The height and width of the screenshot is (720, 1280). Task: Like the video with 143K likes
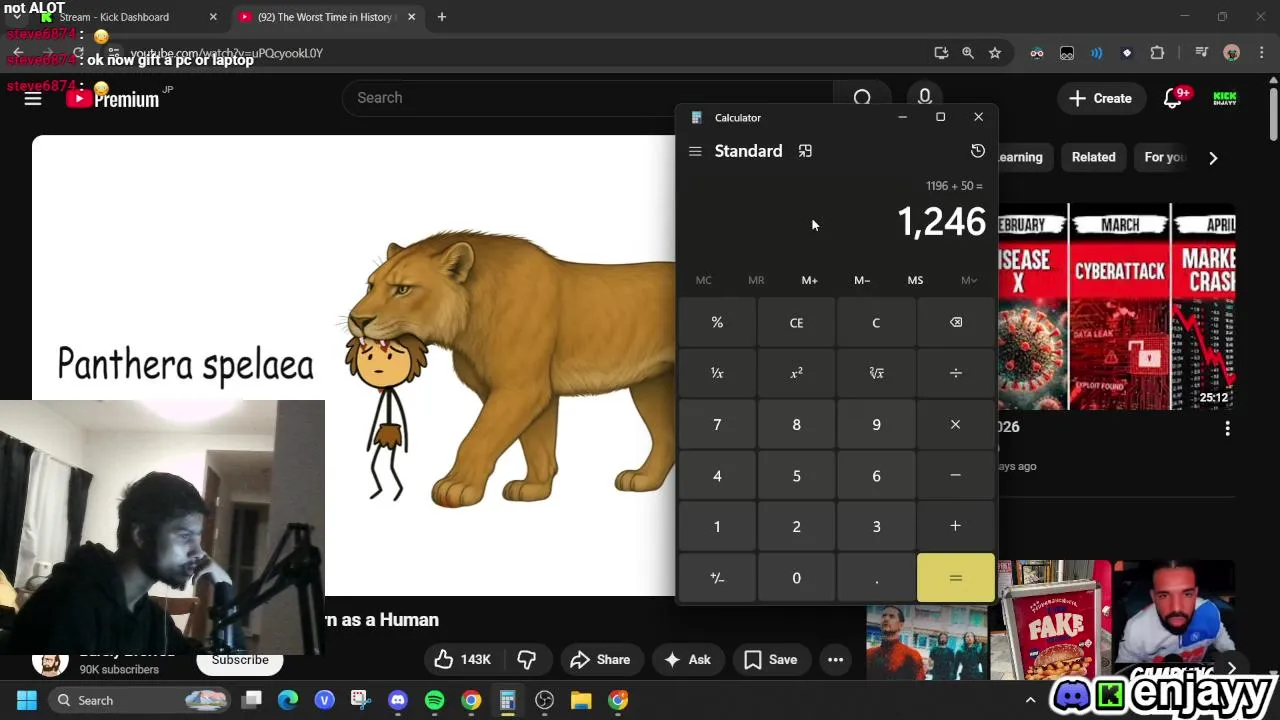click(463, 659)
